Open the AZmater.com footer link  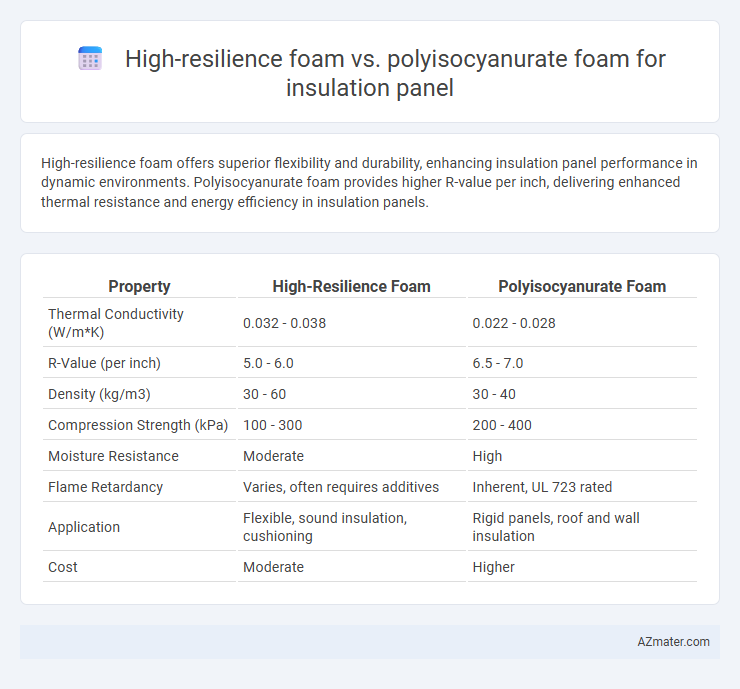pyautogui.click(x=673, y=642)
